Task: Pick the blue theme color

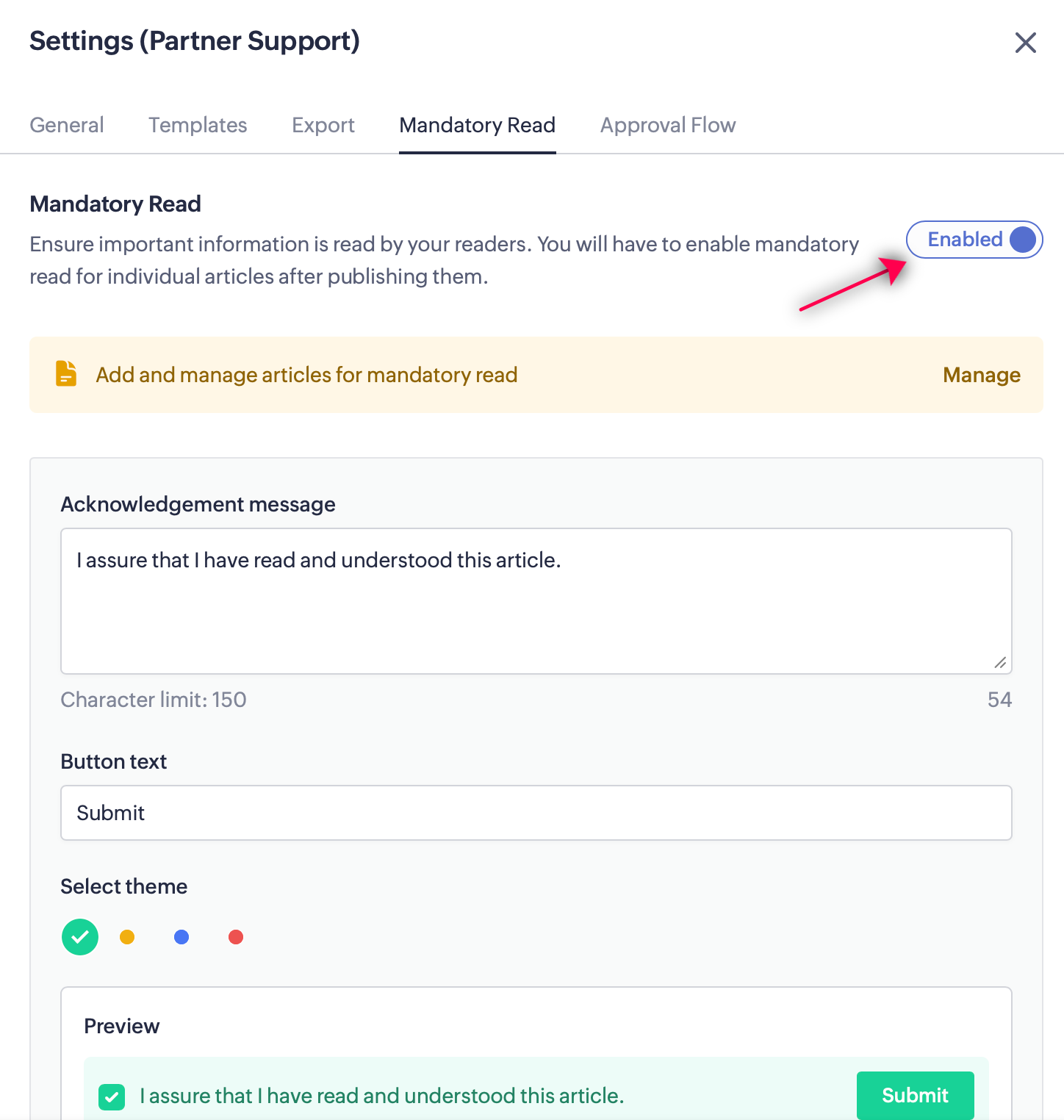Action: coord(181,937)
